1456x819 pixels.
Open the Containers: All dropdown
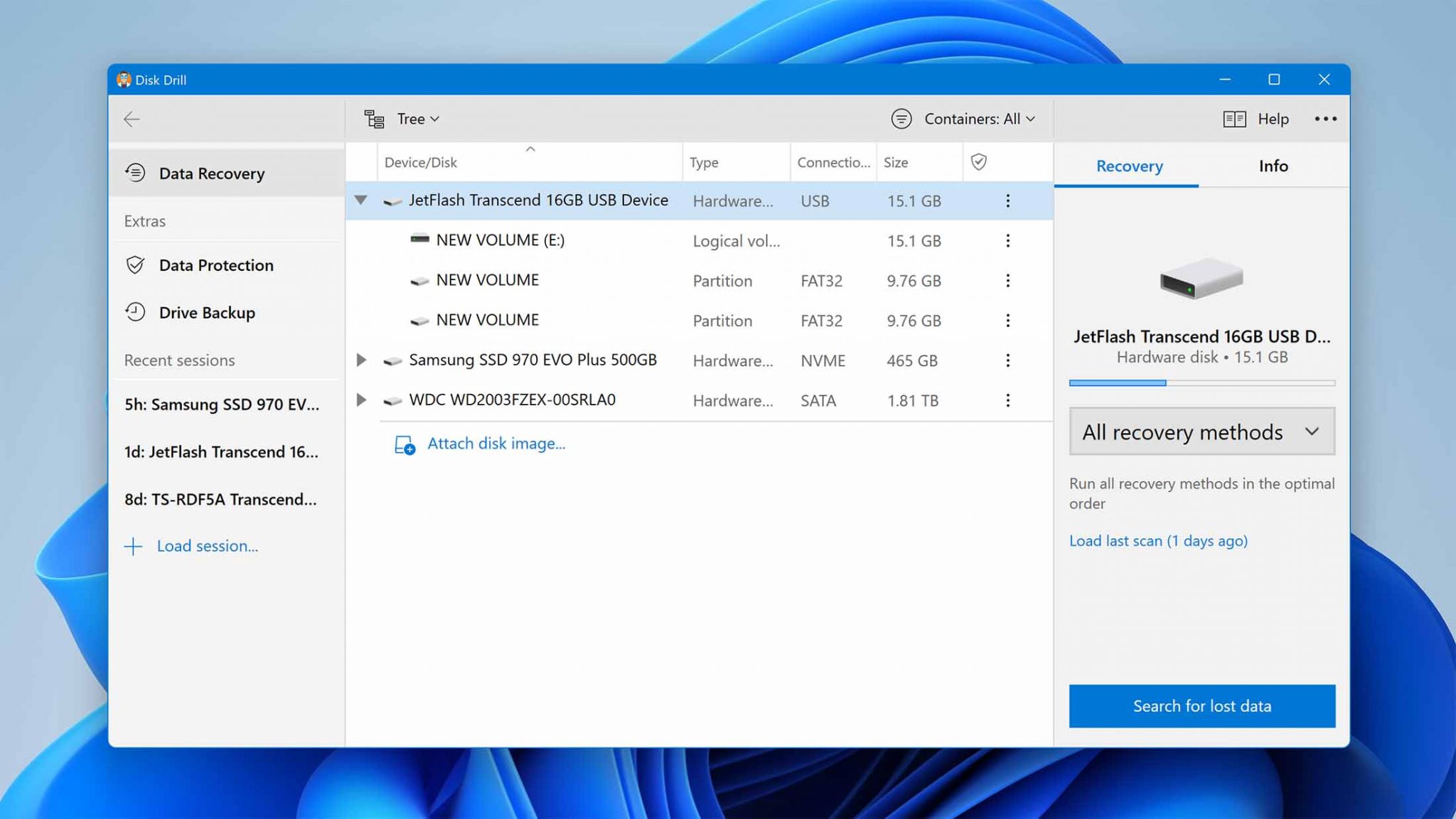coord(980,119)
